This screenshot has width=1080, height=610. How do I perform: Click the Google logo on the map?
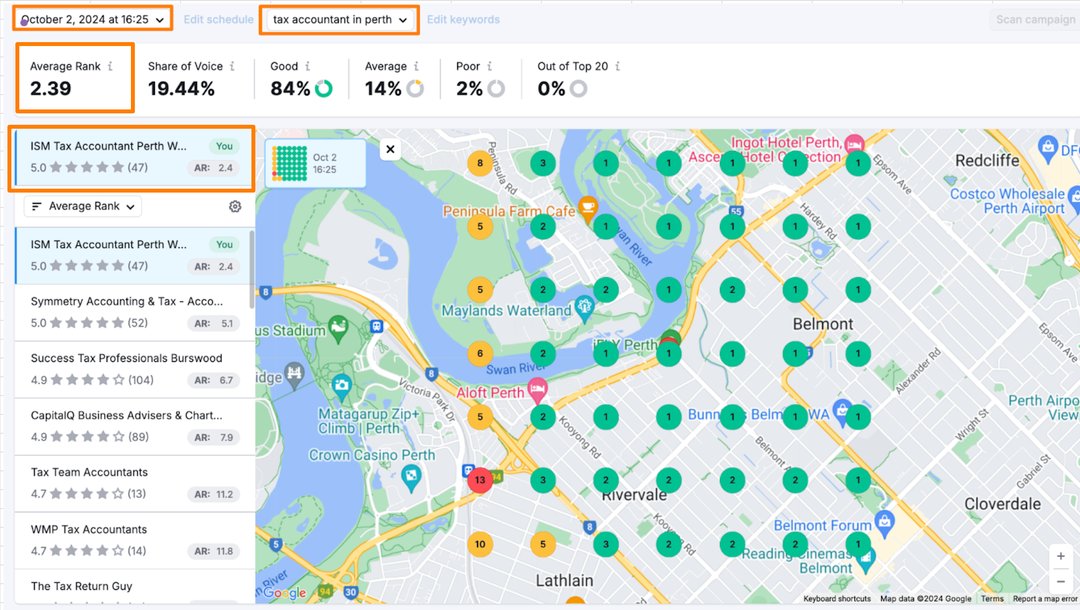tap(284, 592)
